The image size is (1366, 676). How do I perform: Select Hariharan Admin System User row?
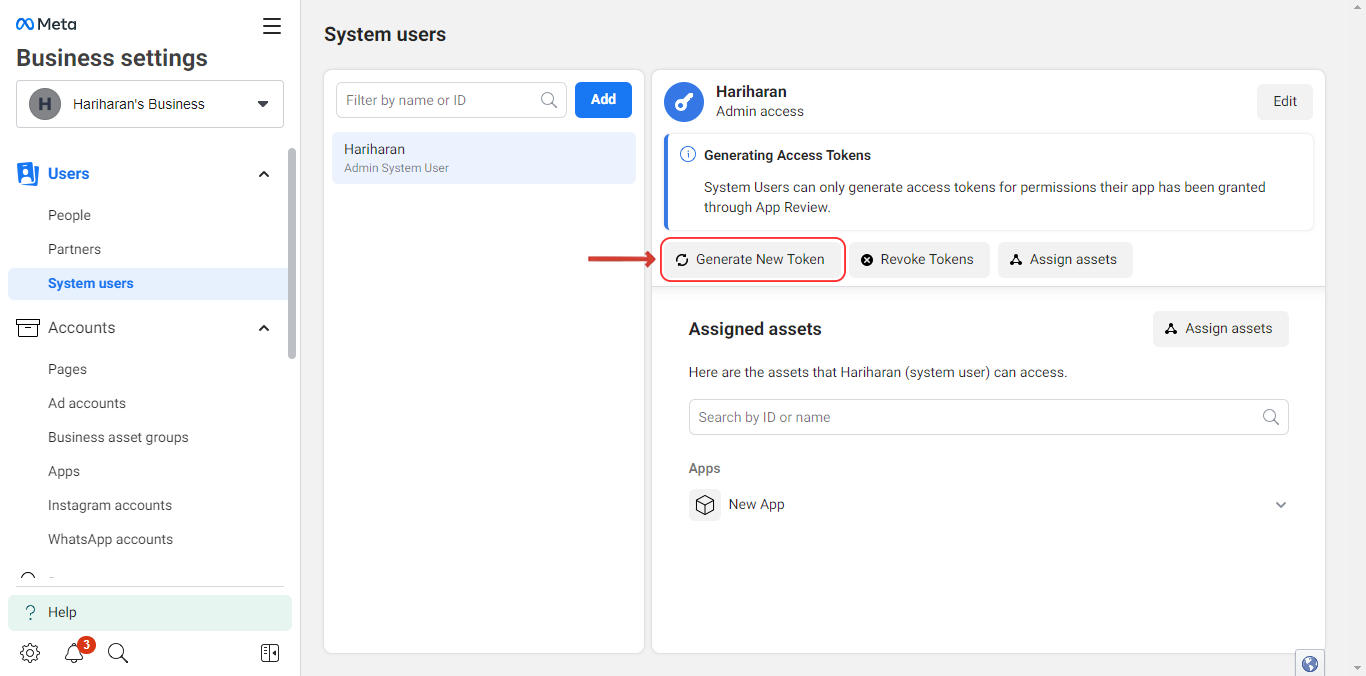[484, 158]
